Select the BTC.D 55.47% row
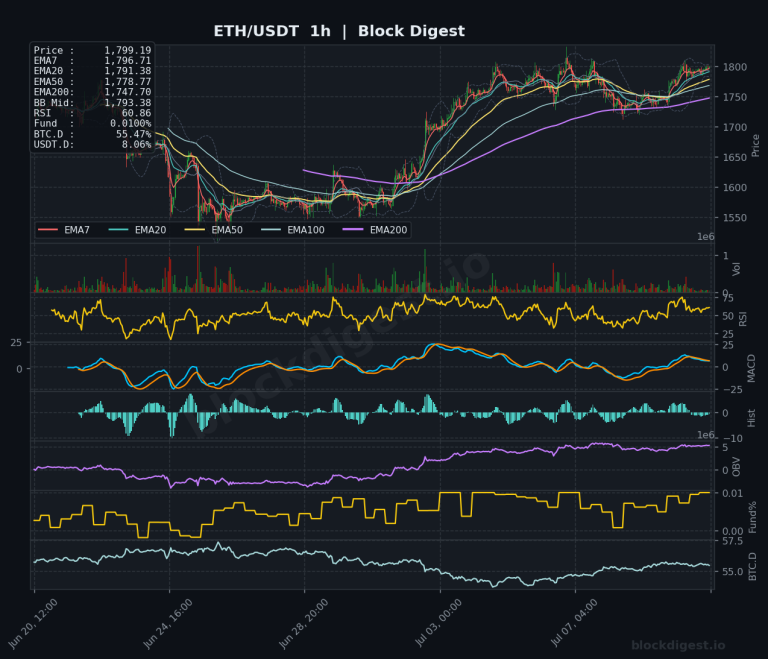 click(x=93, y=134)
